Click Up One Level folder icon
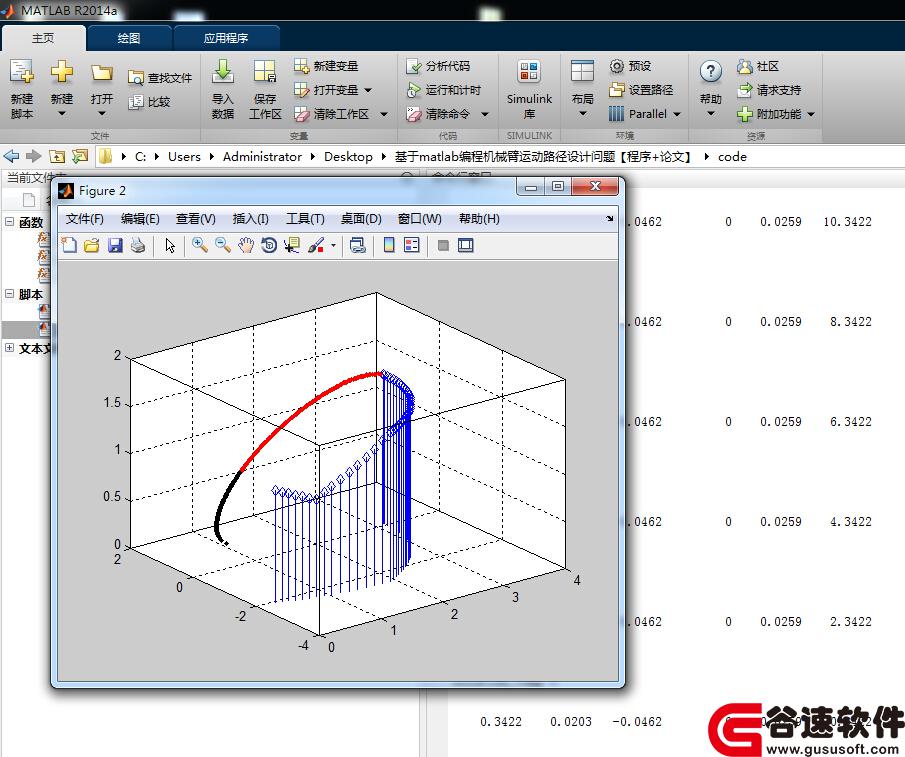 pyautogui.click(x=57, y=156)
